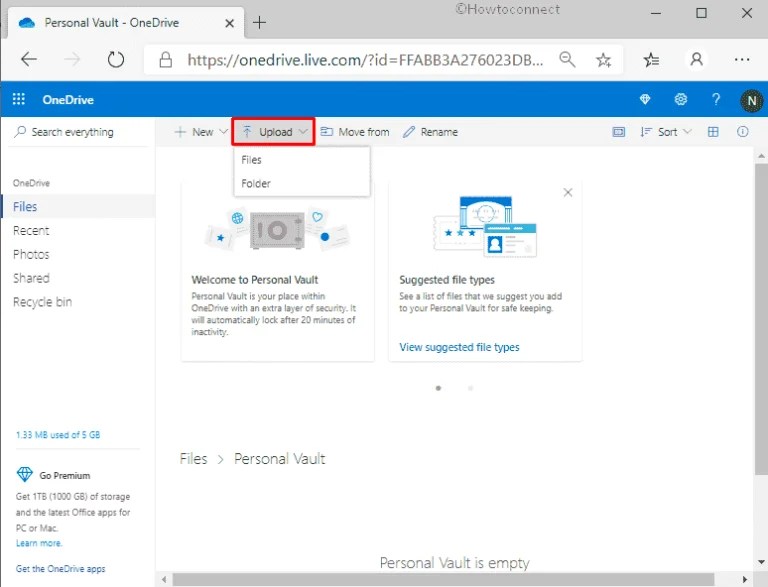Viewport: 768px width, 587px height.
Task: Dismiss the Suggested file types card
Action: click(568, 193)
